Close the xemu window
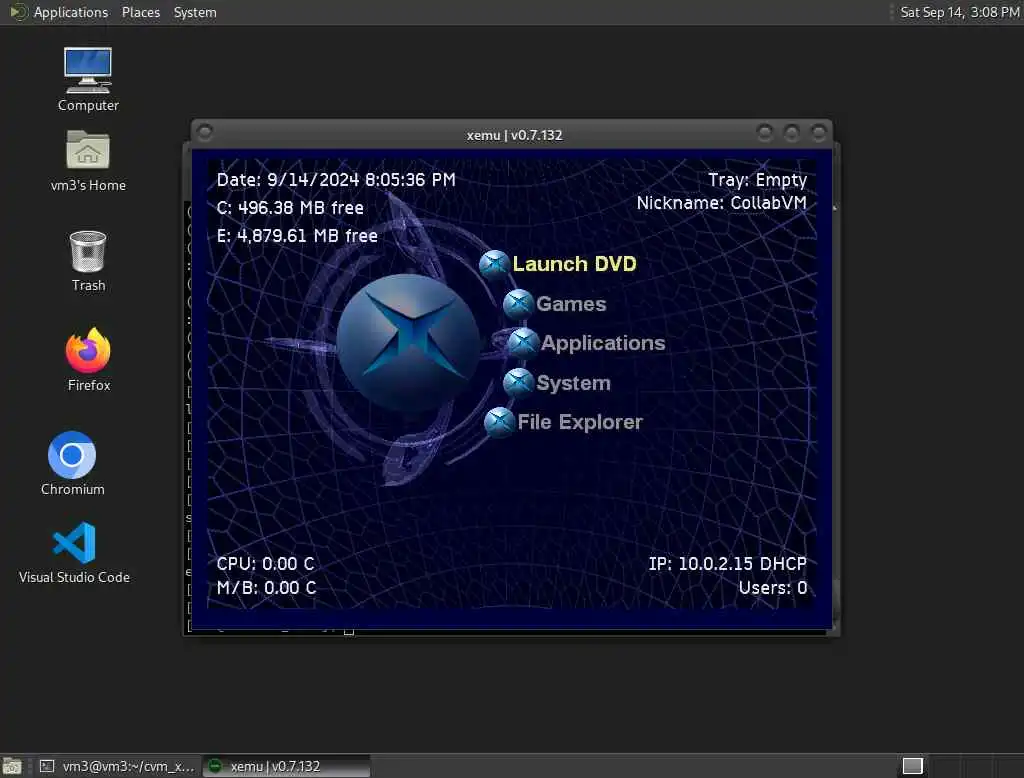Screen dimensions: 1024x778 point(818,133)
